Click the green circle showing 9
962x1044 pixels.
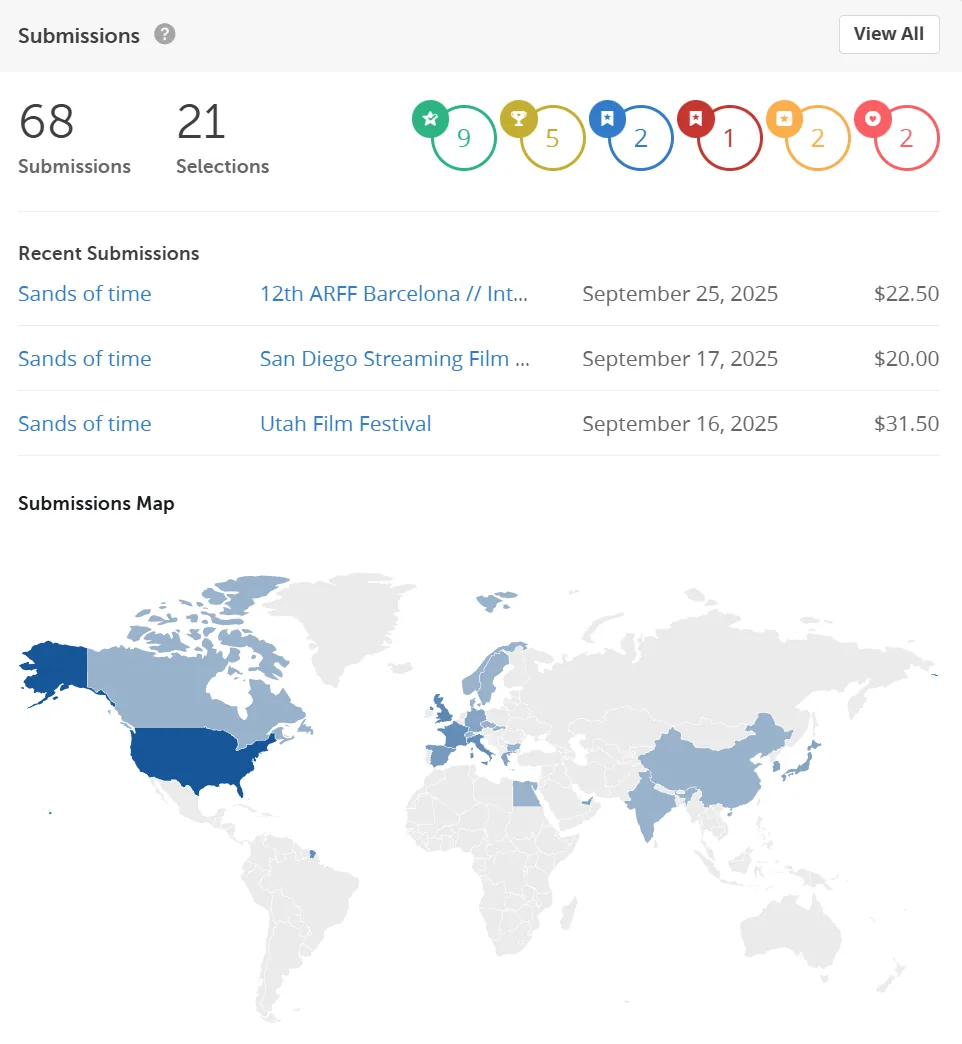pyautogui.click(x=464, y=138)
